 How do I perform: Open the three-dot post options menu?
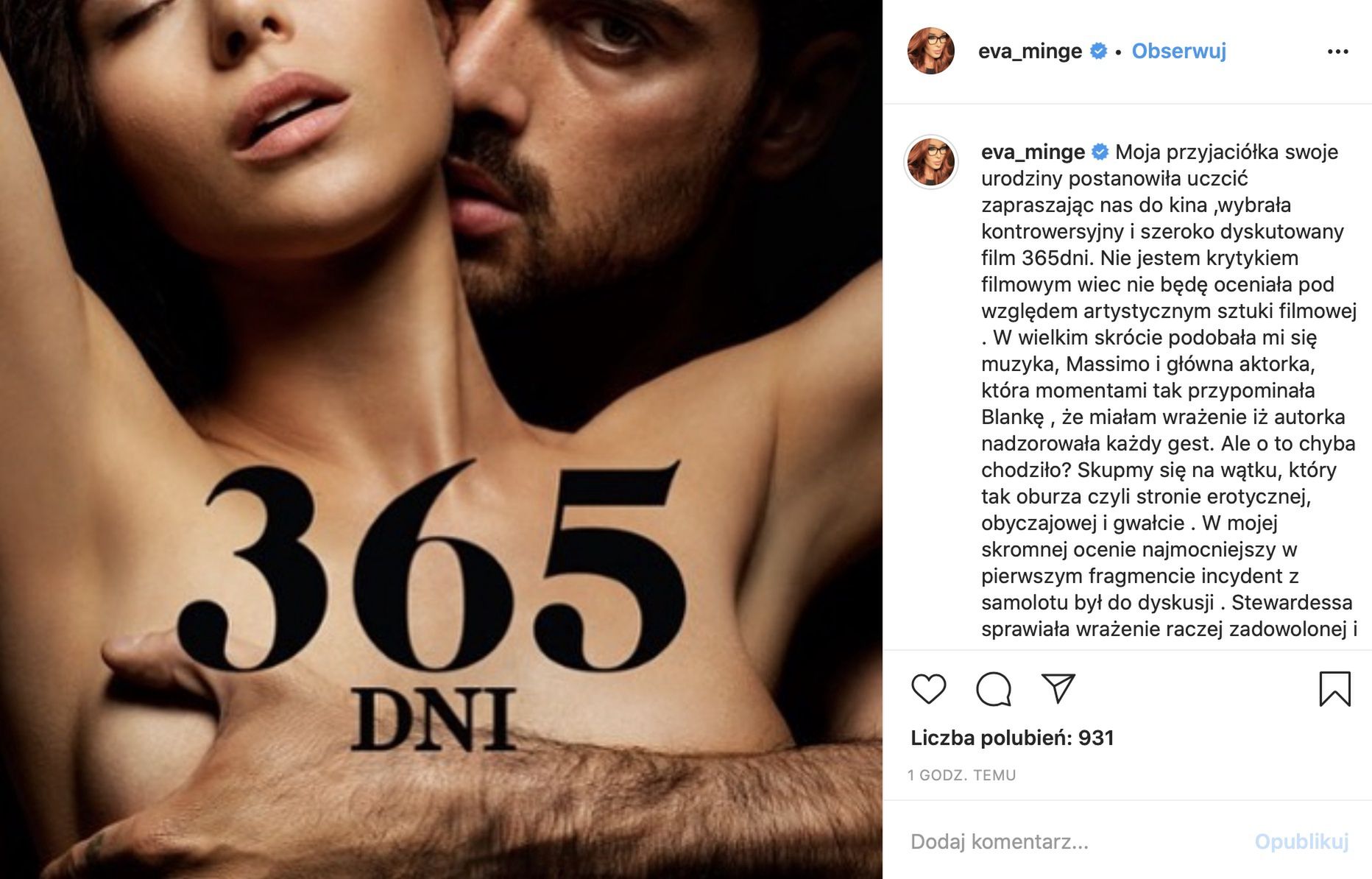1337,52
